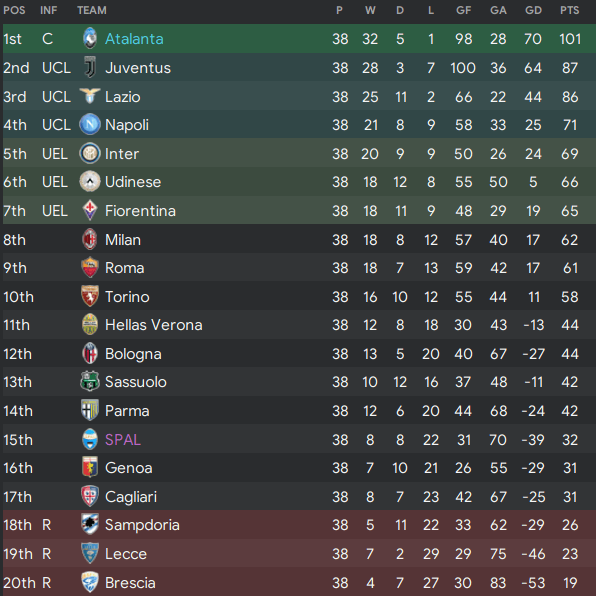Click the Juventus club badge
The height and width of the screenshot is (596, 596).
coord(90,68)
